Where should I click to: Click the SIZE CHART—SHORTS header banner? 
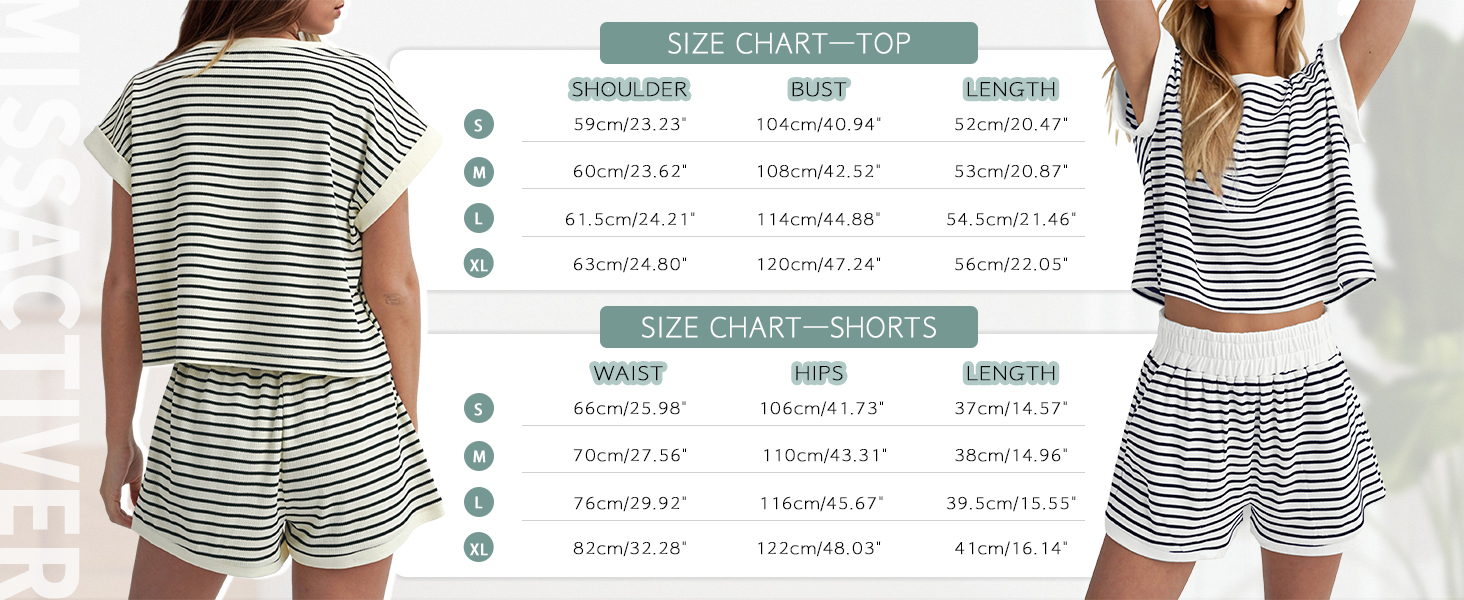[x=788, y=327]
